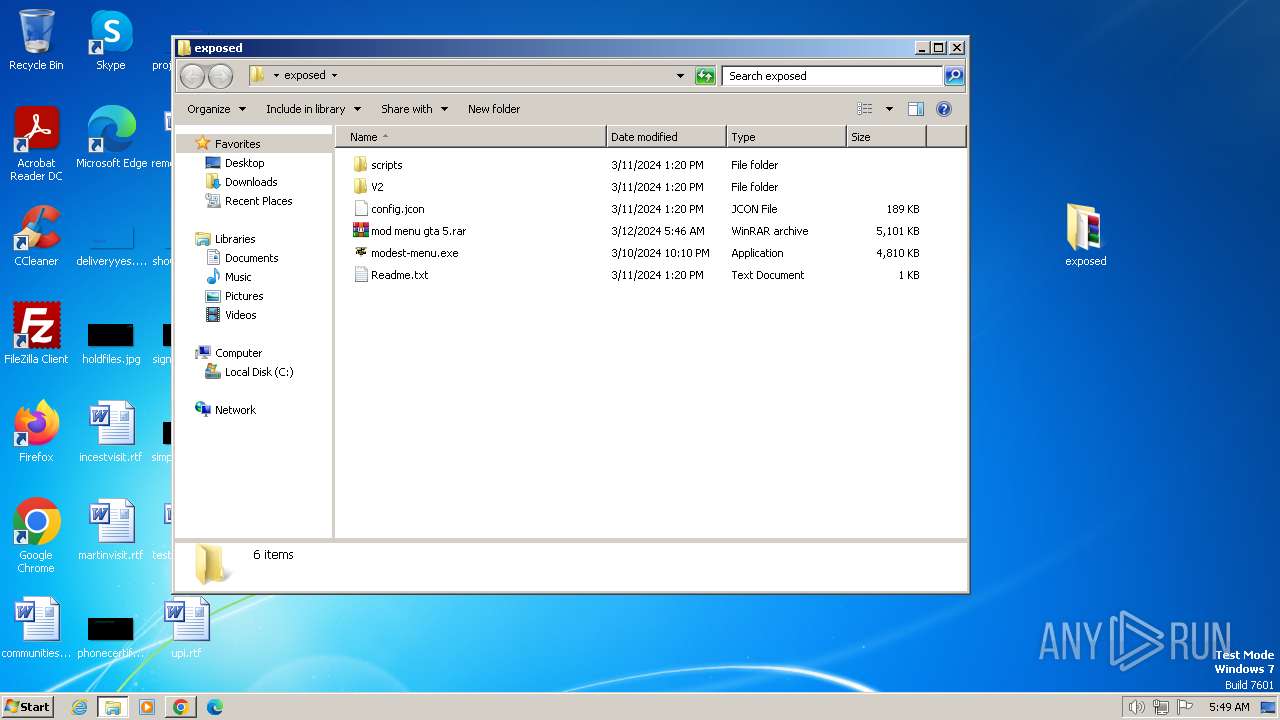This screenshot has height=720, width=1280.
Task: Expand the address bar history dropdown arrow
Action: pos(680,76)
